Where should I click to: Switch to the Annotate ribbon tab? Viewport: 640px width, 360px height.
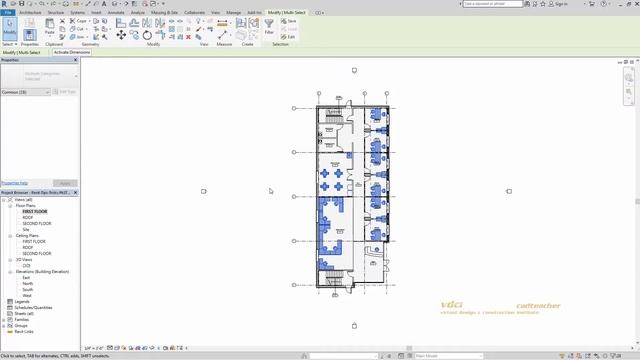pyautogui.click(x=116, y=13)
